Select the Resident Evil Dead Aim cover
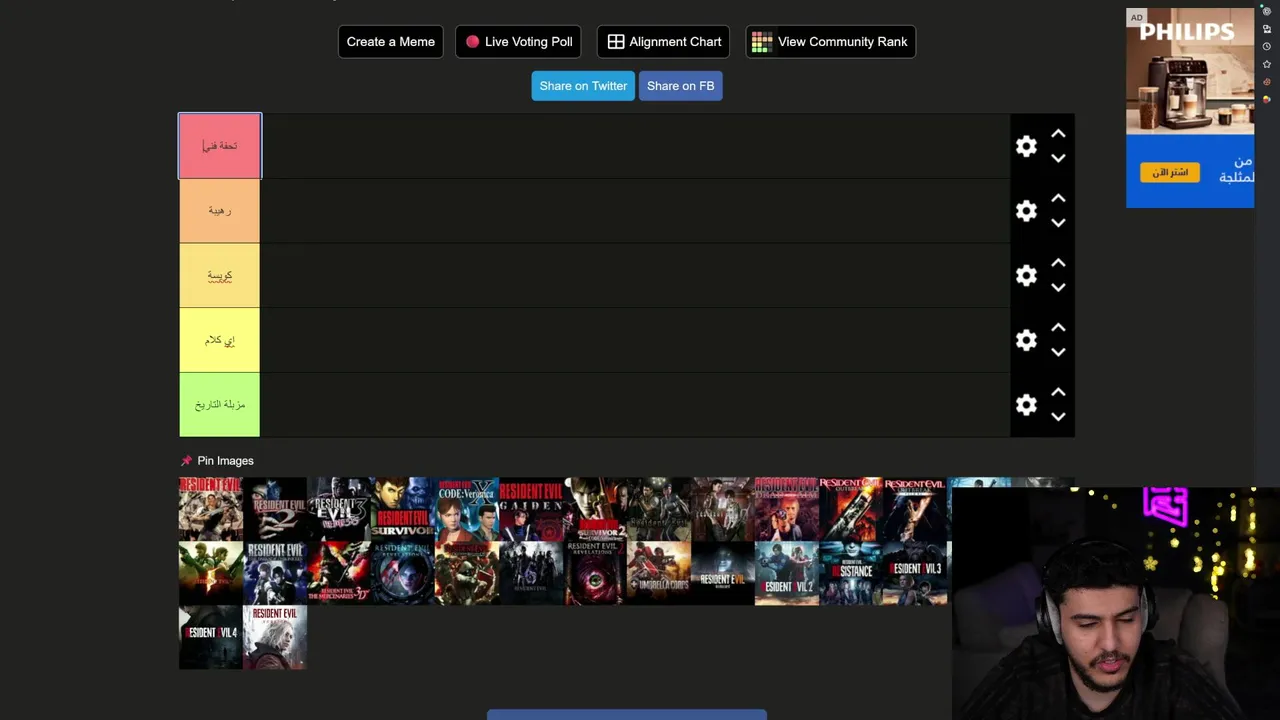 787,509
